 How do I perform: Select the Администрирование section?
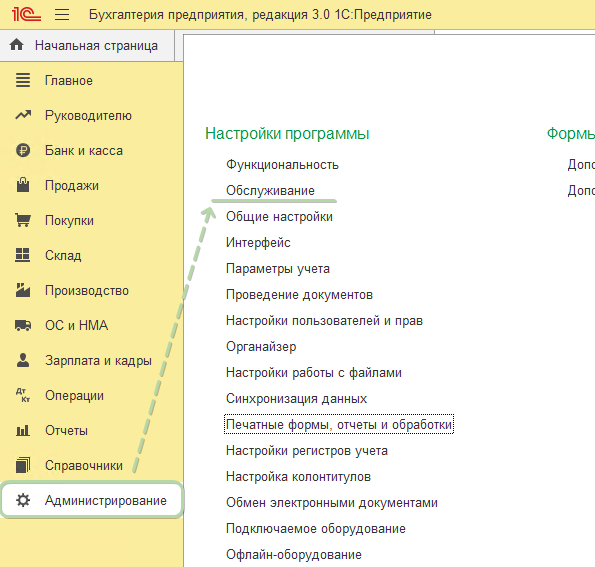[92, 500]
